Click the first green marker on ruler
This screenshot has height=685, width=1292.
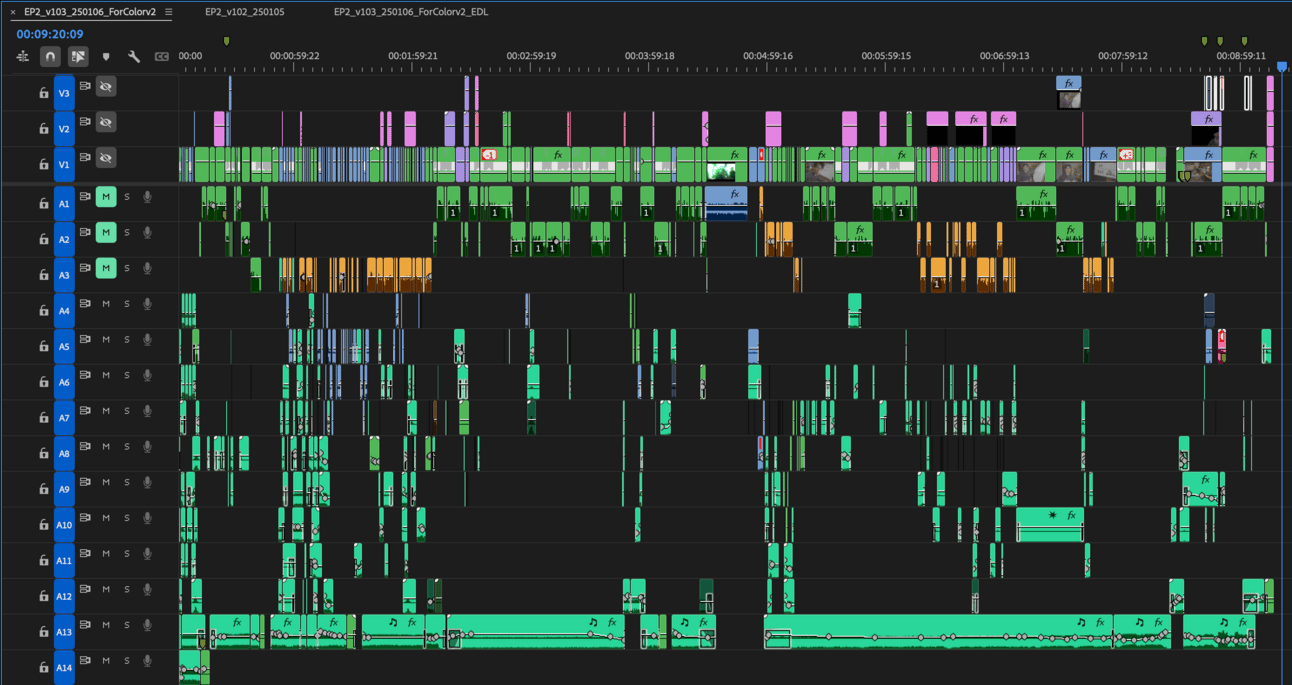coord(227,41)
